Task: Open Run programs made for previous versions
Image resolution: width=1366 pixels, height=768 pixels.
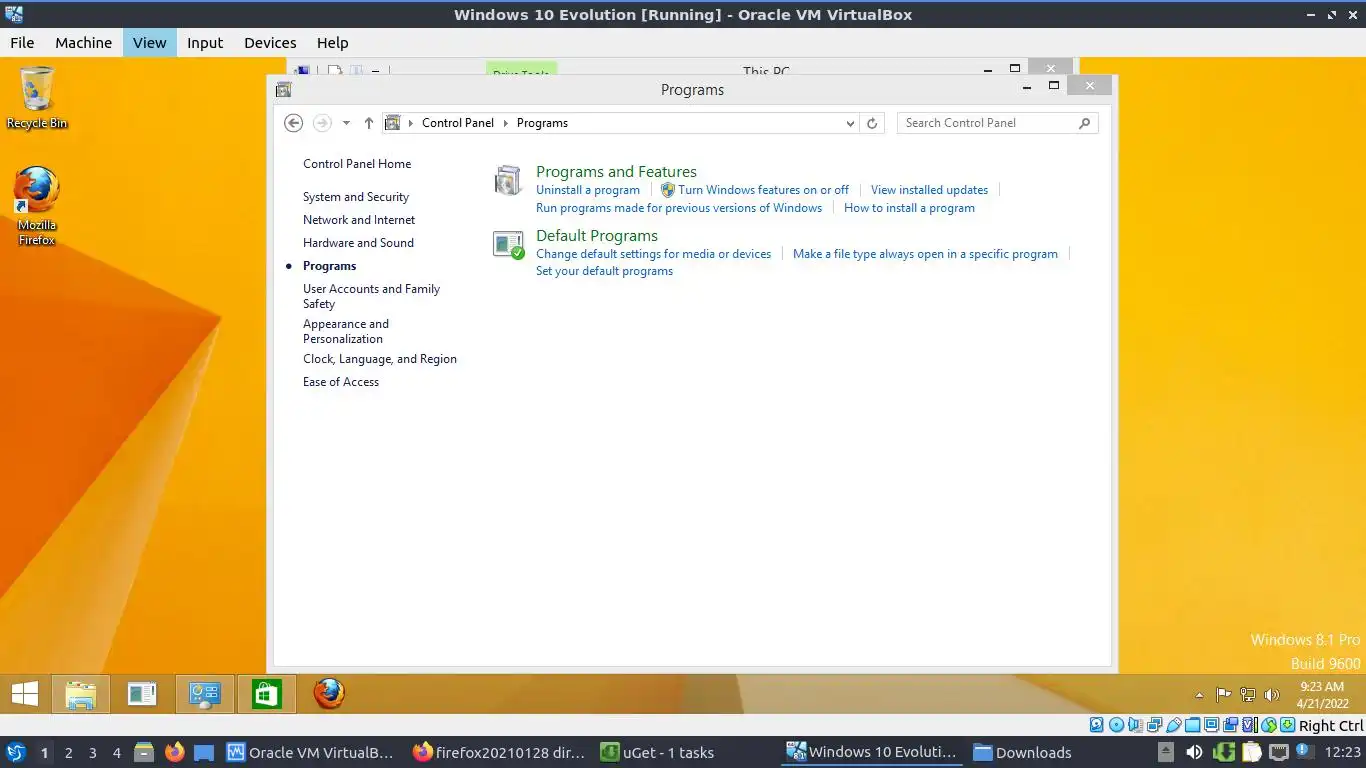Action: [x=679, y=208]
